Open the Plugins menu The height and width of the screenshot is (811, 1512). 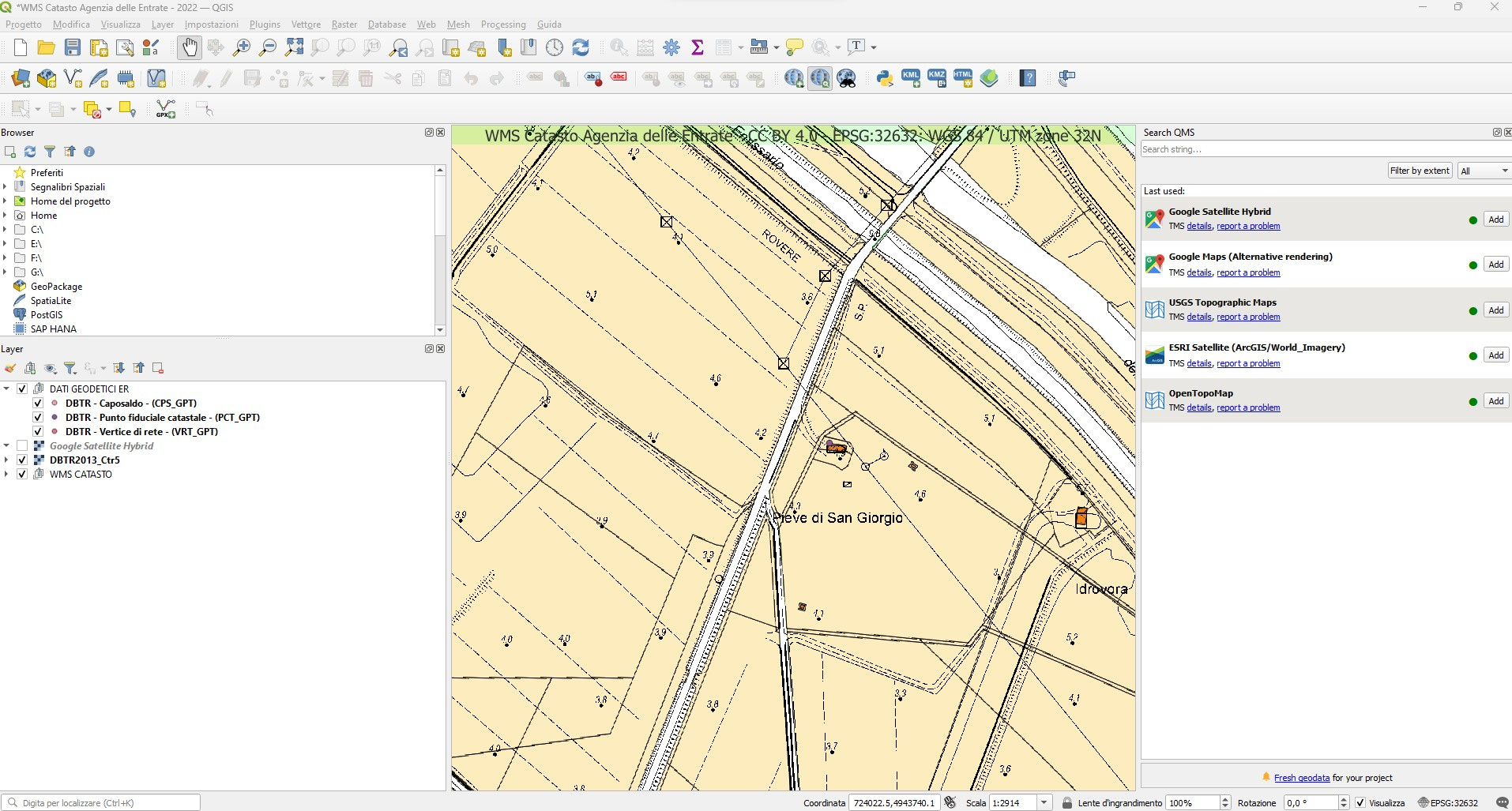(x=265, y=24)
